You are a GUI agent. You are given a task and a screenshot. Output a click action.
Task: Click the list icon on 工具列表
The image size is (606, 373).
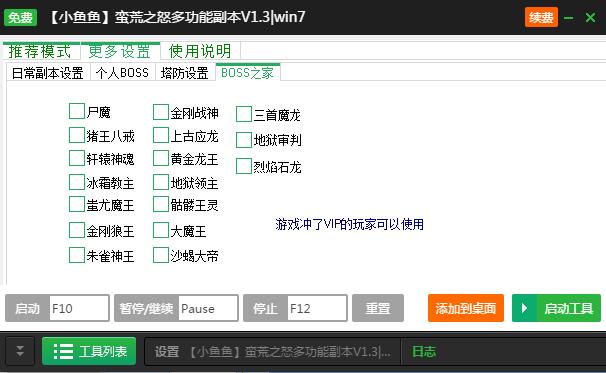tap(63, 351)
